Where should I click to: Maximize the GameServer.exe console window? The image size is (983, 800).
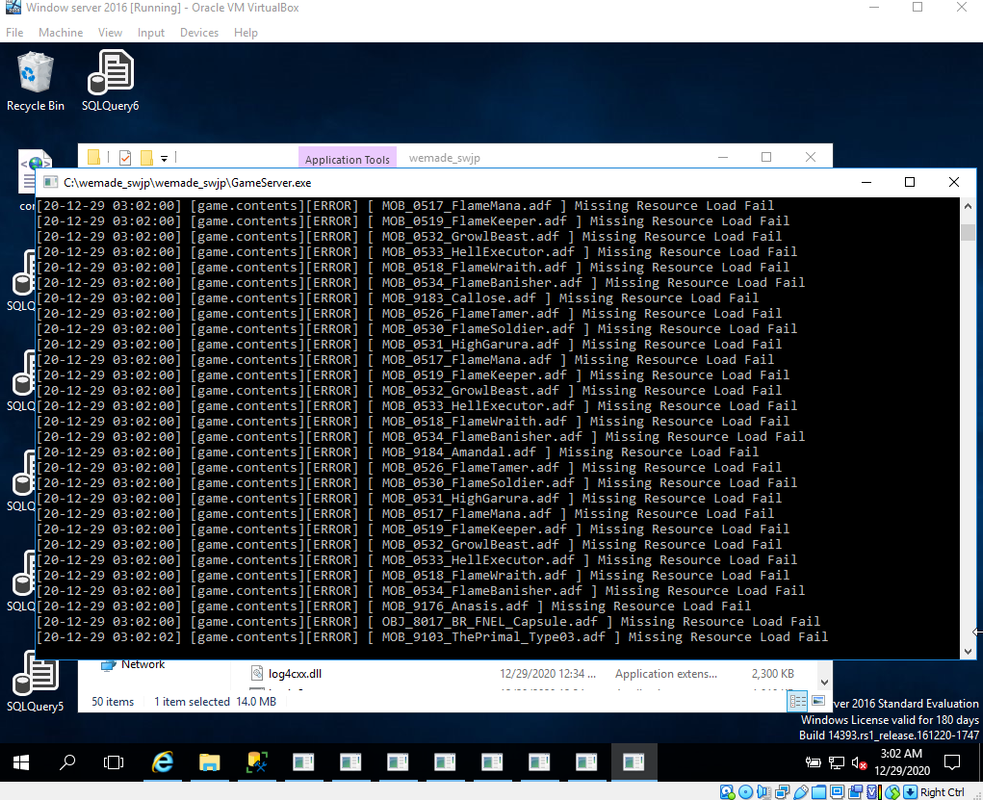pos(910,182)
